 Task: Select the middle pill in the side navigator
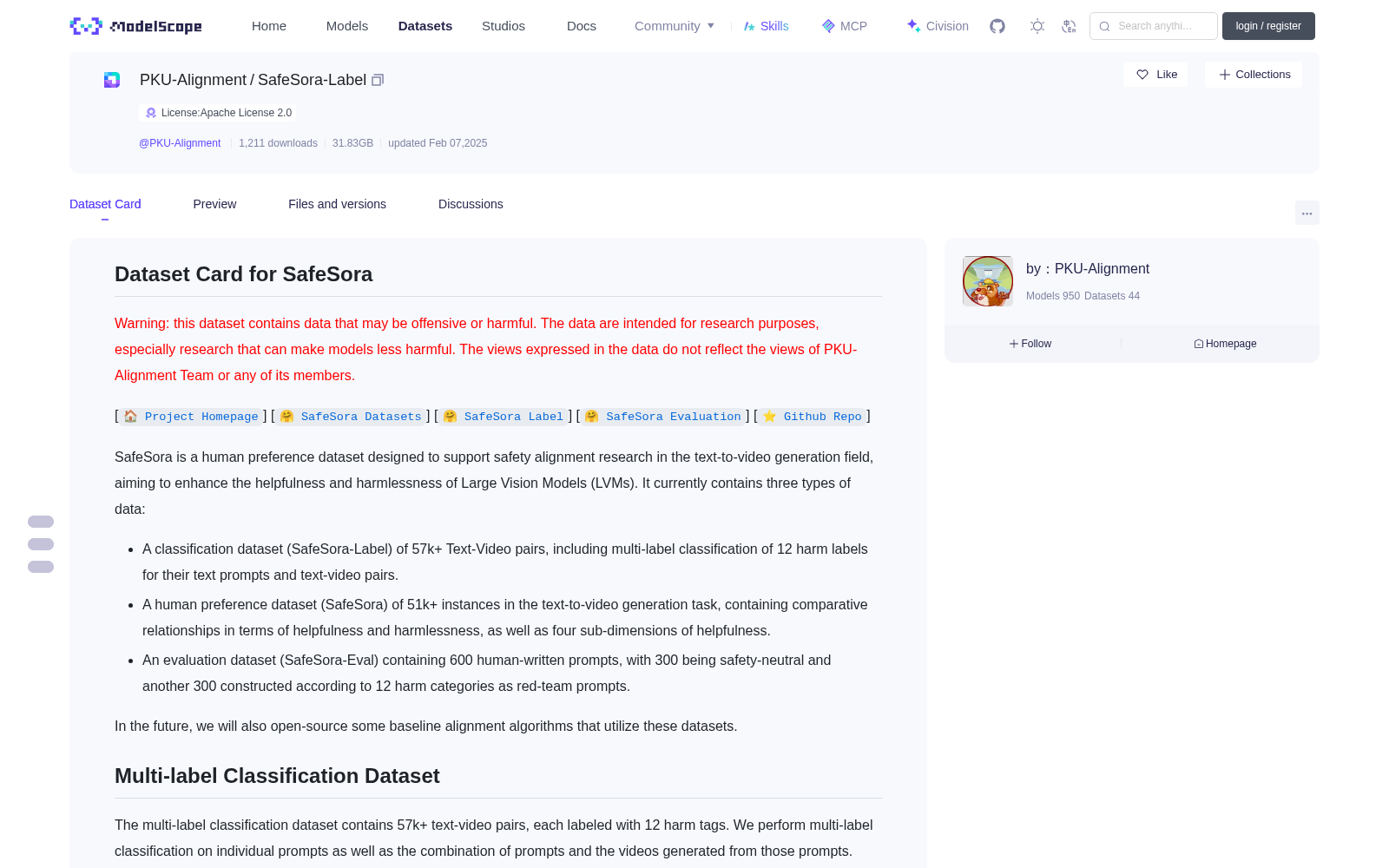pos(41,544)
